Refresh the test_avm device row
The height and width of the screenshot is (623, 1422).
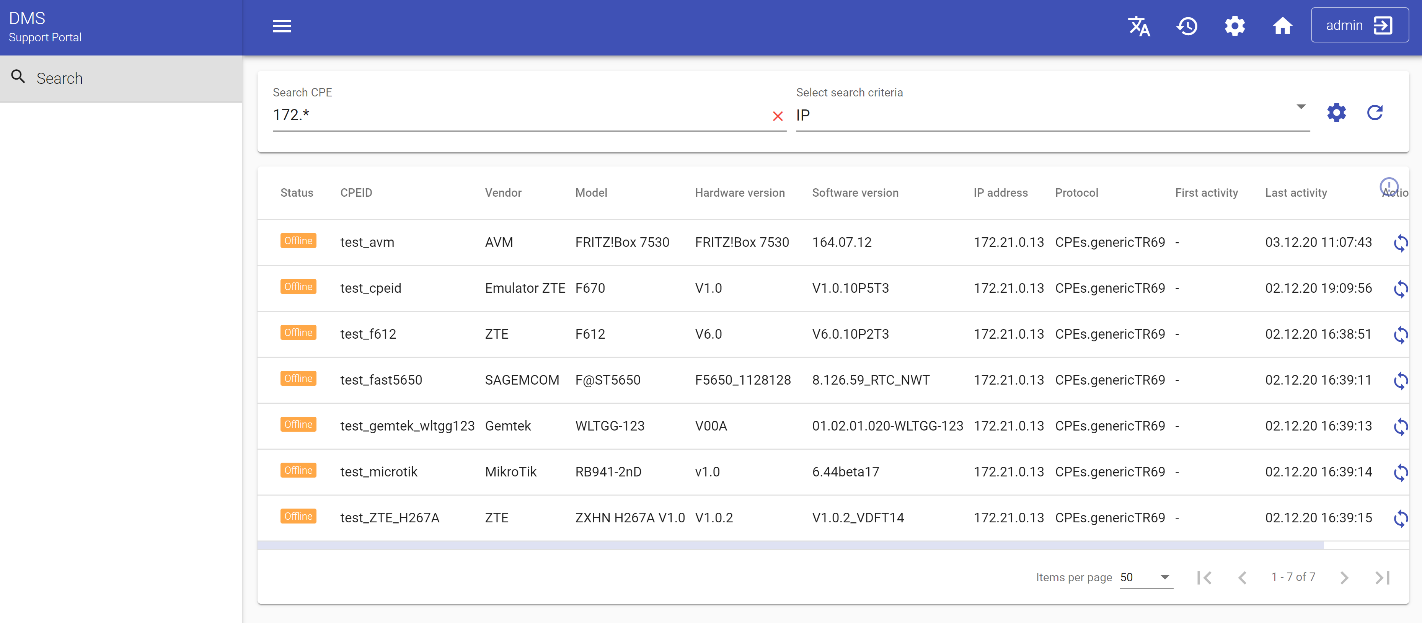point(1400,243)
